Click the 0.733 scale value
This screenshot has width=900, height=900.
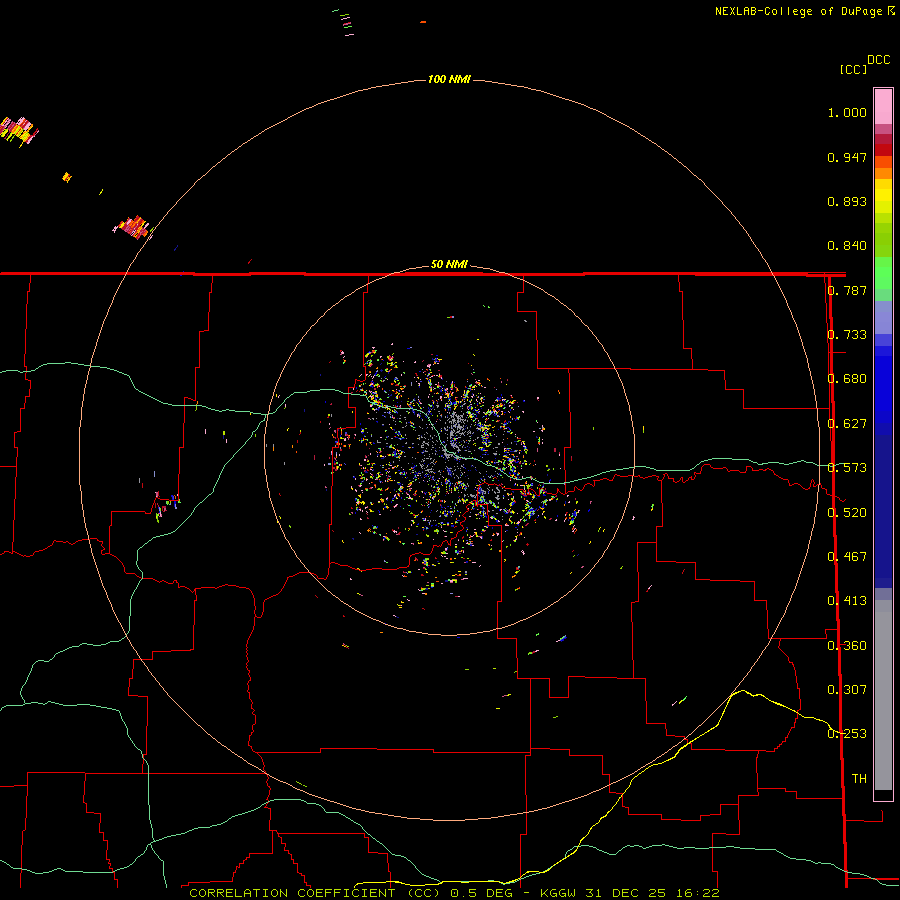tap(847, 335)
